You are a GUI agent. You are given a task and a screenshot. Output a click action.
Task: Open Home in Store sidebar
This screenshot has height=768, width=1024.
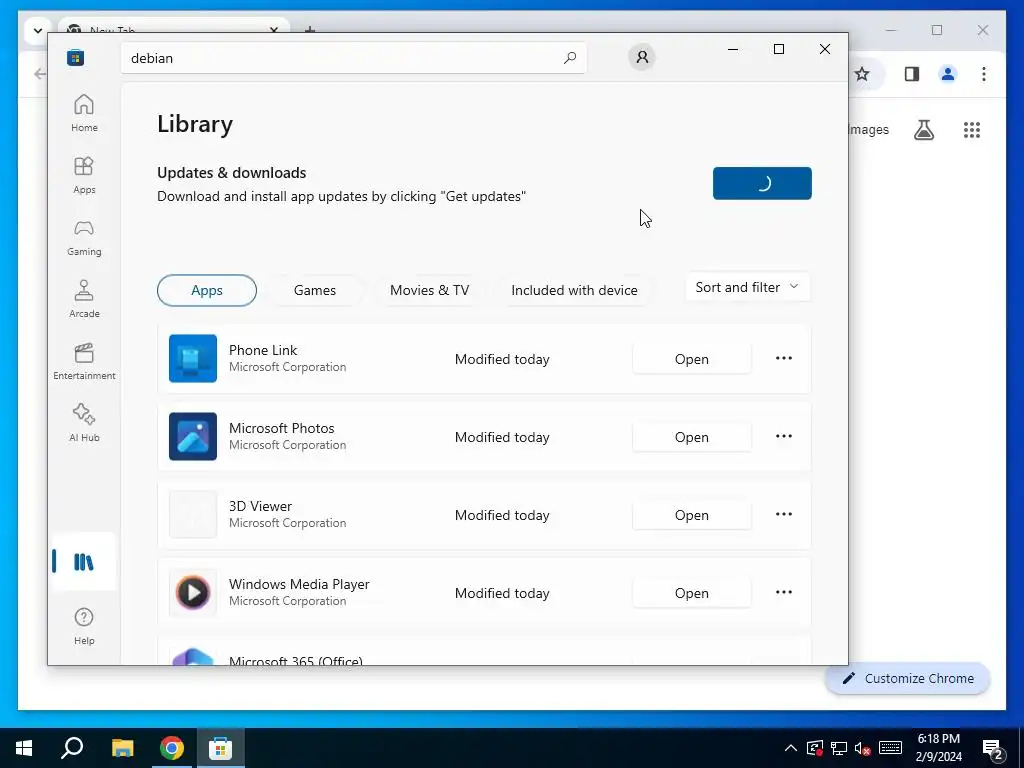click(84, 113)
